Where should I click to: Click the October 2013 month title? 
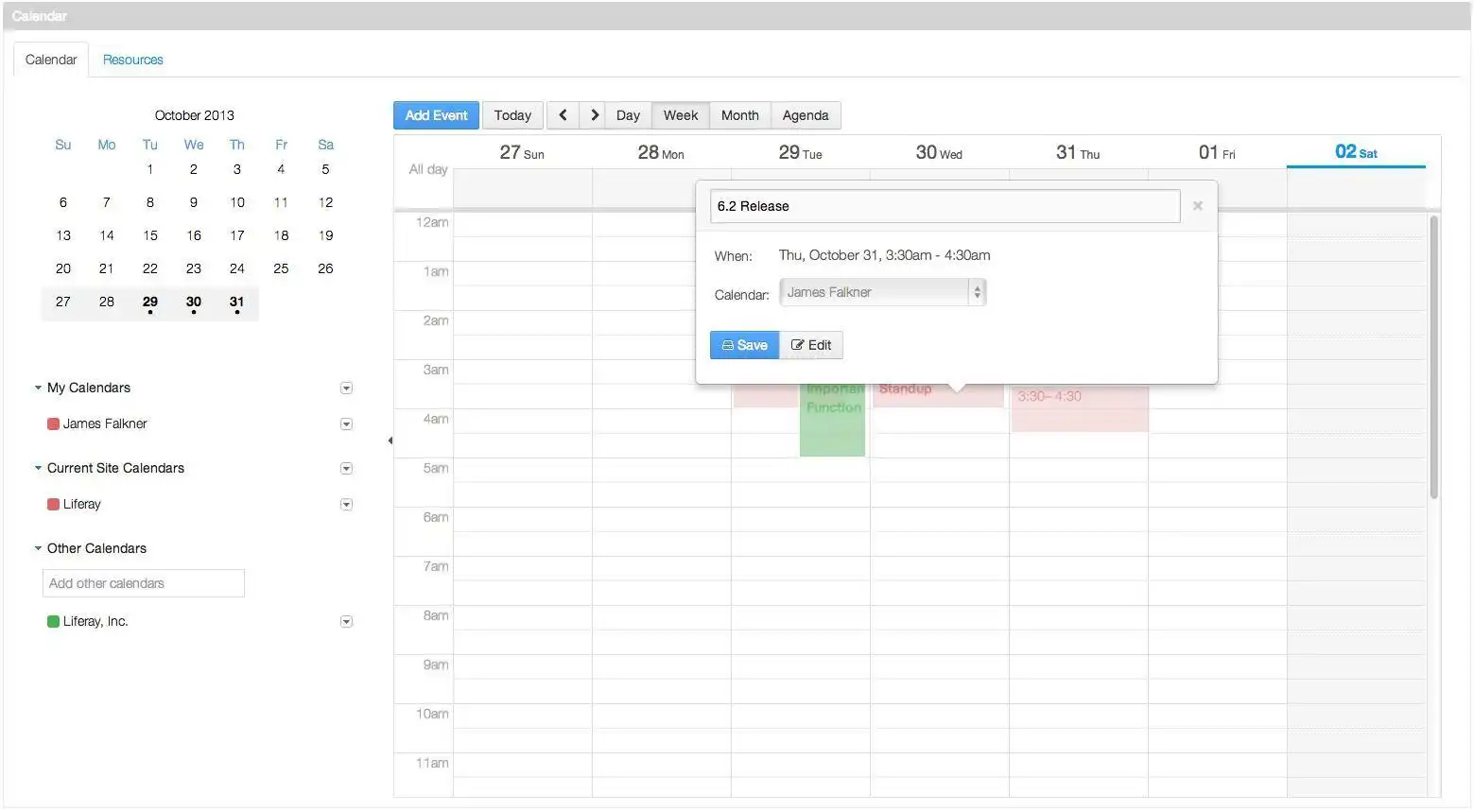[195, 115]
